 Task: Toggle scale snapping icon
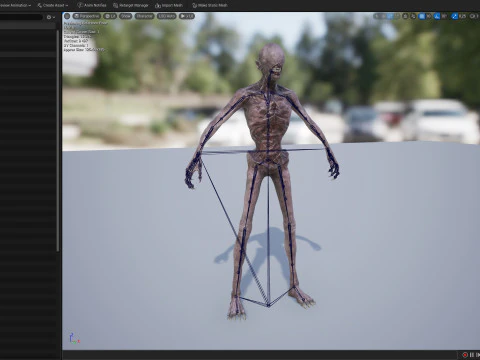(x=454, y=16)
